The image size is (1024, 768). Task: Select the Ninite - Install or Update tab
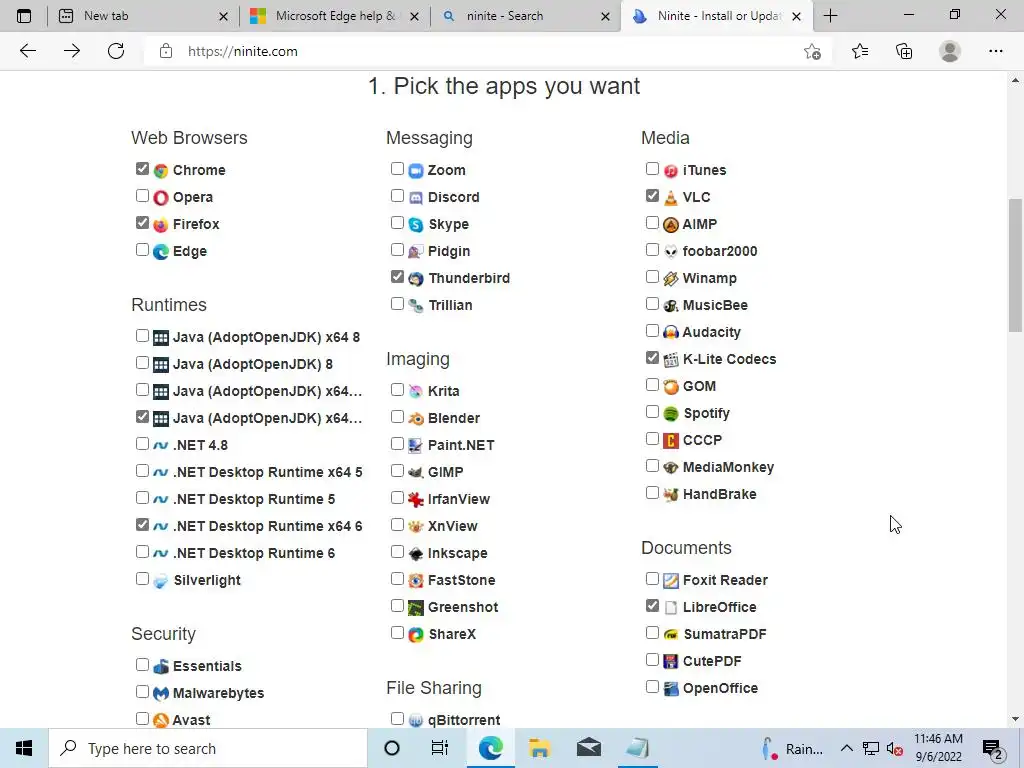[x=717, y=16]
